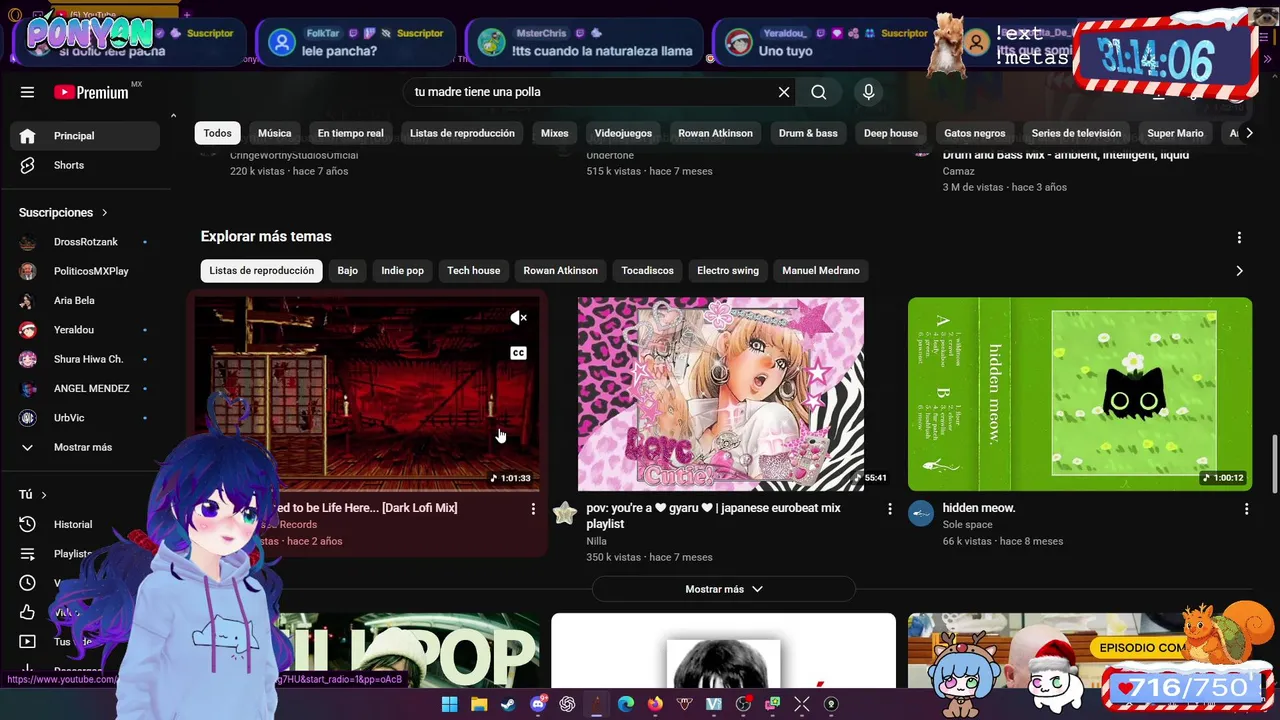
Task: Select the Mixes filter chip
Action: [x=554, y=133]
